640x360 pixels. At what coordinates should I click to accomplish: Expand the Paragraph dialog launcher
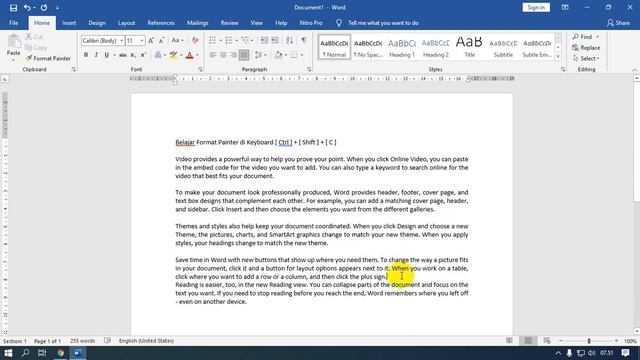(x=309, y=69)
